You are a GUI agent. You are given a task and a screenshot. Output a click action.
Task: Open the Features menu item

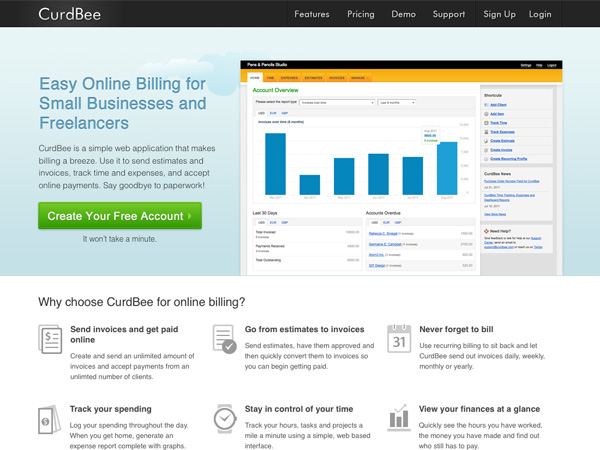click(312, 14)
